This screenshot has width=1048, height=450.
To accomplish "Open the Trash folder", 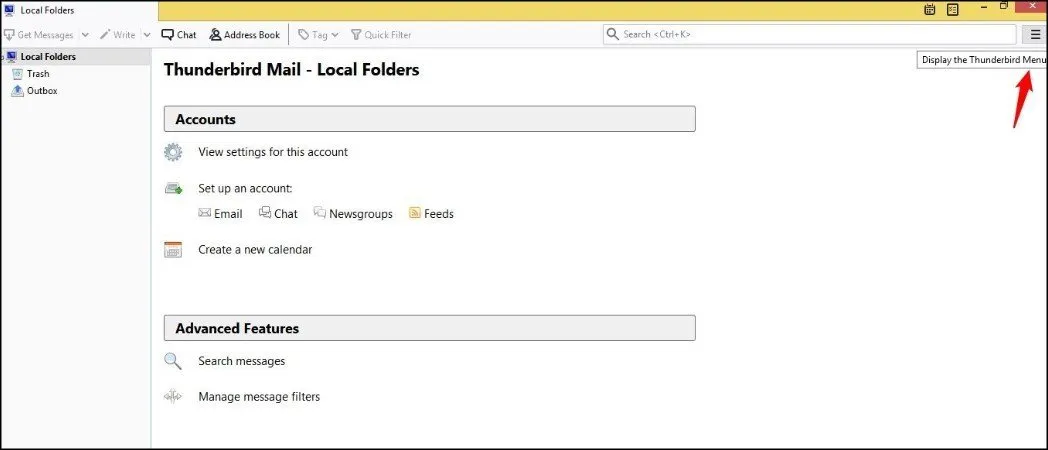I will point(38,74).
